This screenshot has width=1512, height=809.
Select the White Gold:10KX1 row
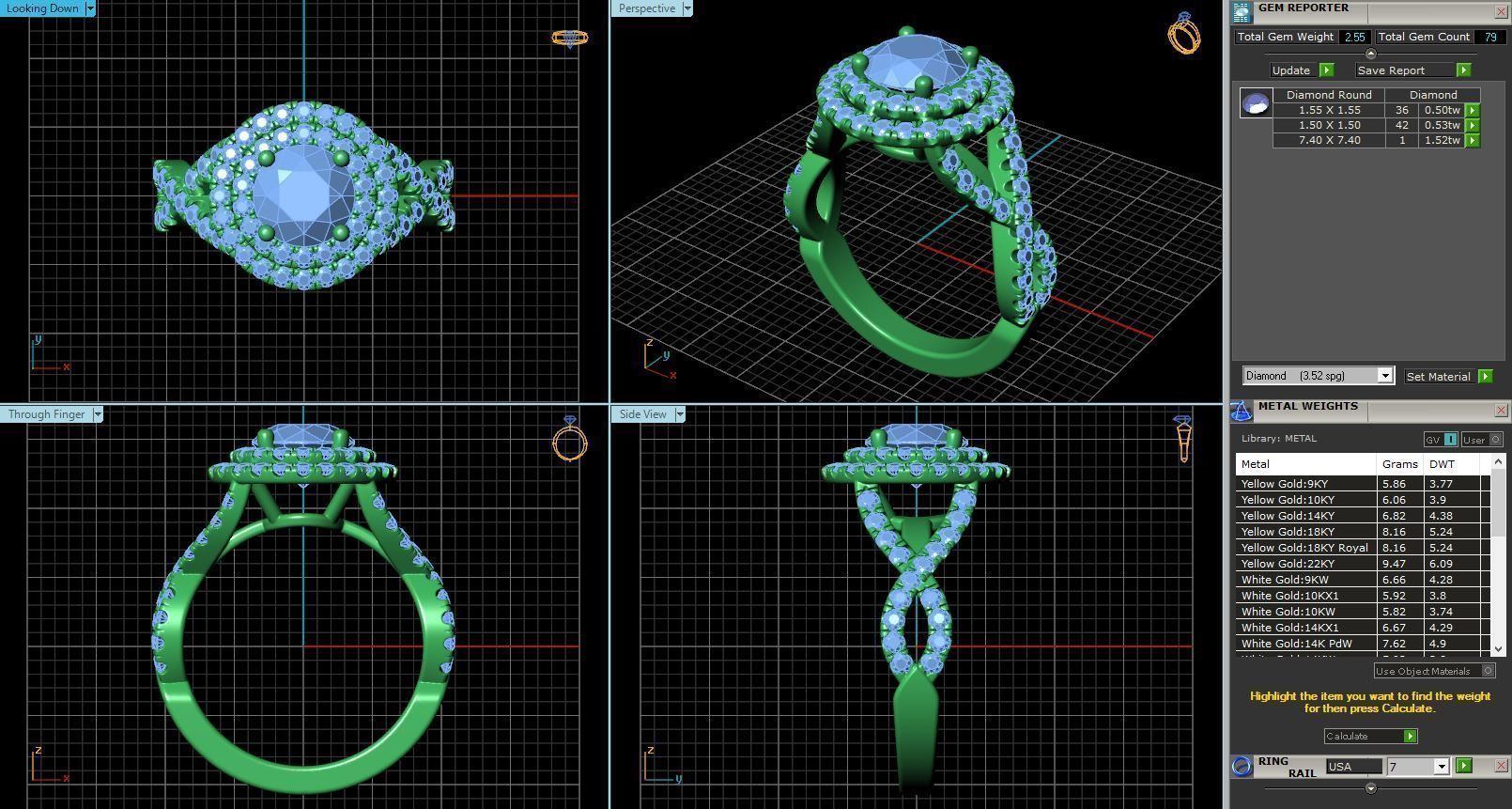coord(1363,596)
